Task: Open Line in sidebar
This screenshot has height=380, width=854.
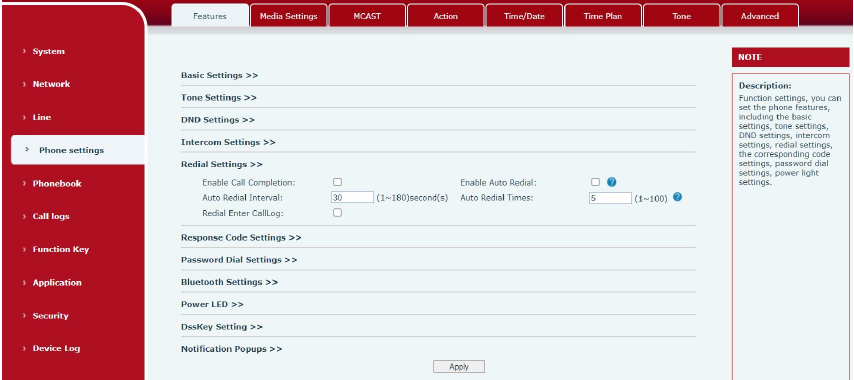Action: [x=42, y=117]
